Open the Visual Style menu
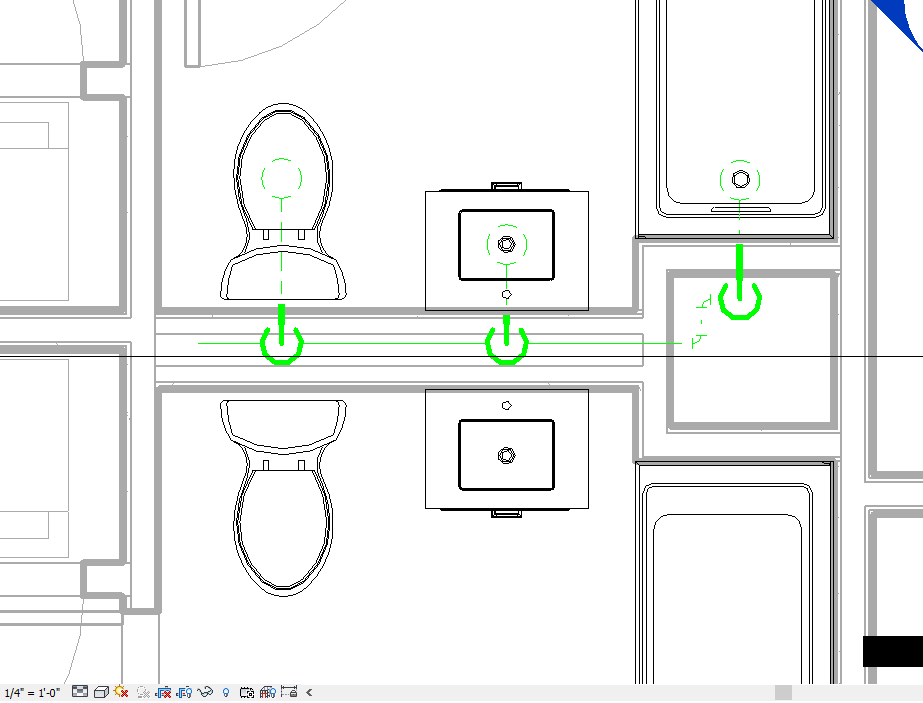The width and height of the screenshot is (923, 703). coord(101,690)
